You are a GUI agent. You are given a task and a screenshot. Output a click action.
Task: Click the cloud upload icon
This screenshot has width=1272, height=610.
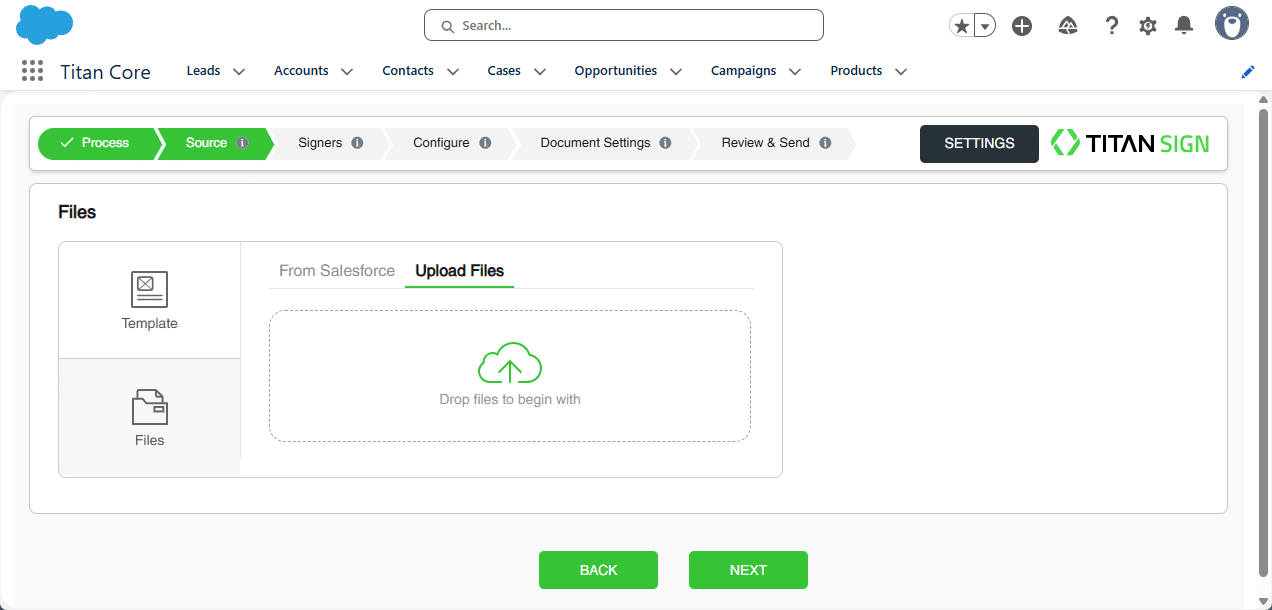coord(510,365)
